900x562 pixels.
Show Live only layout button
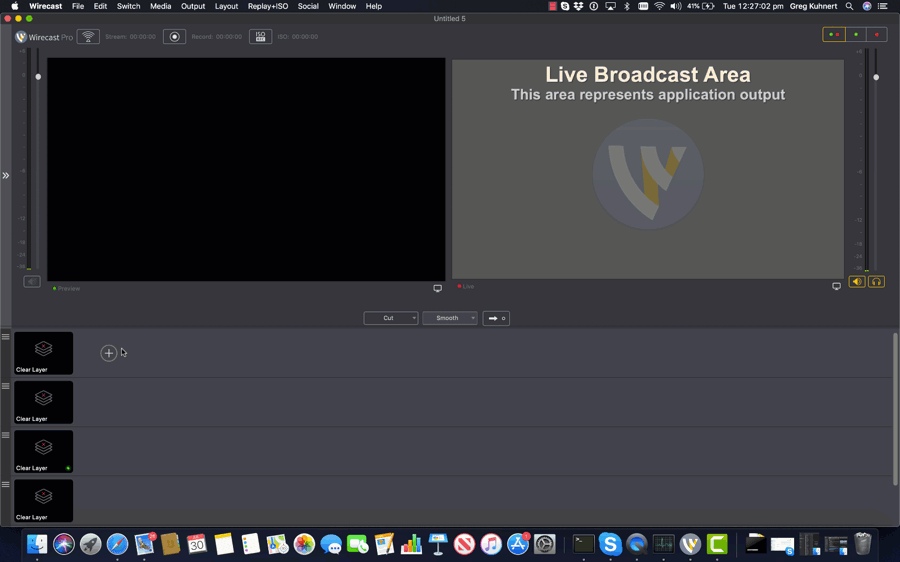[x=876, y=34]
